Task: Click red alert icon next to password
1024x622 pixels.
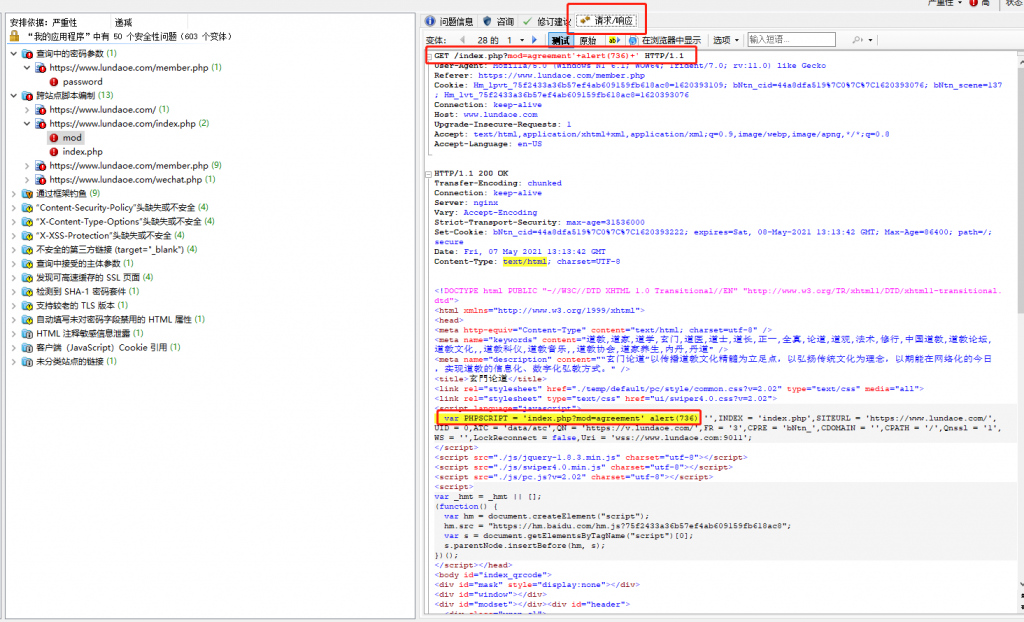Action: 54,82
